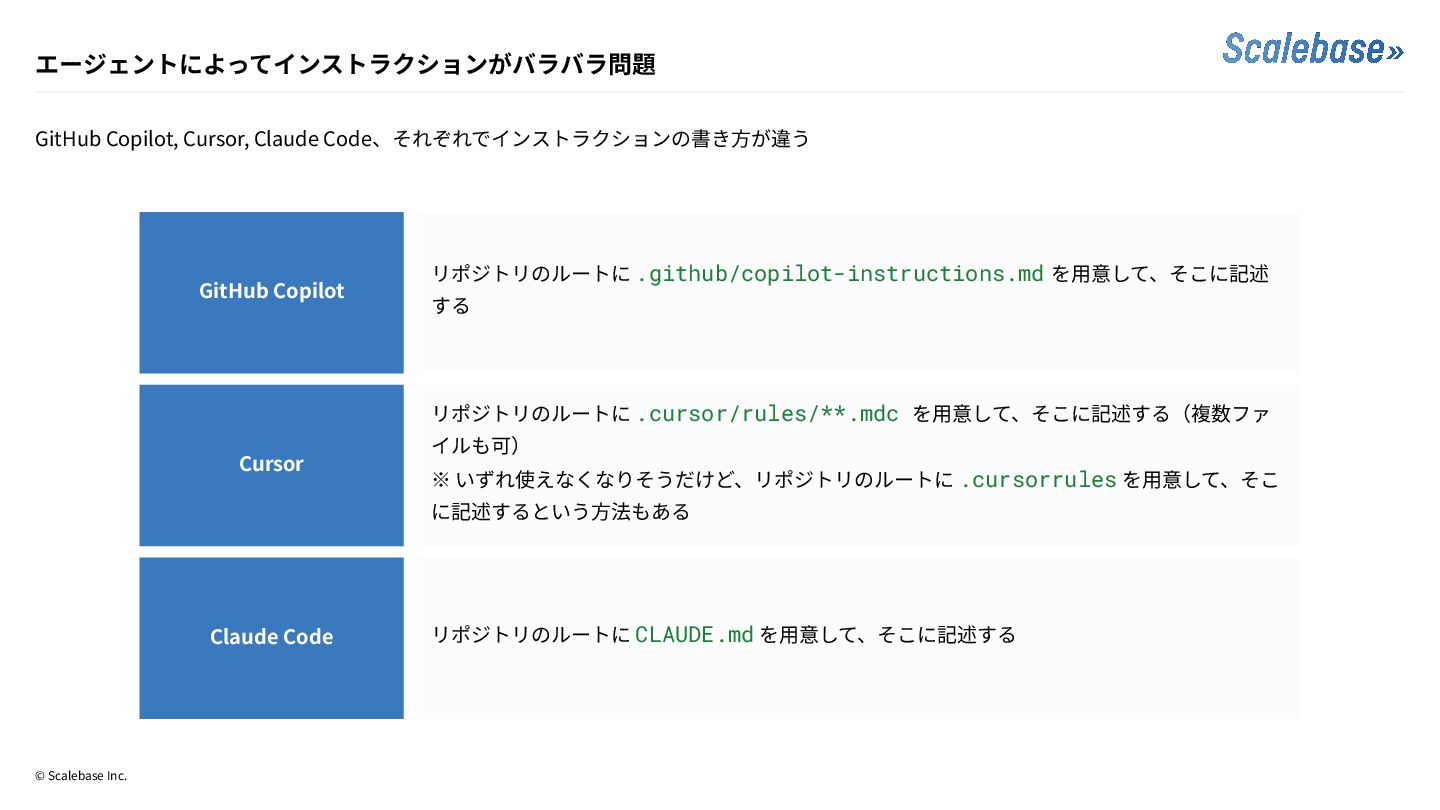This screenshot has height=810, width=1440.
Task: Click the Claude Code description panel
Action: click(x=860, y=638)
